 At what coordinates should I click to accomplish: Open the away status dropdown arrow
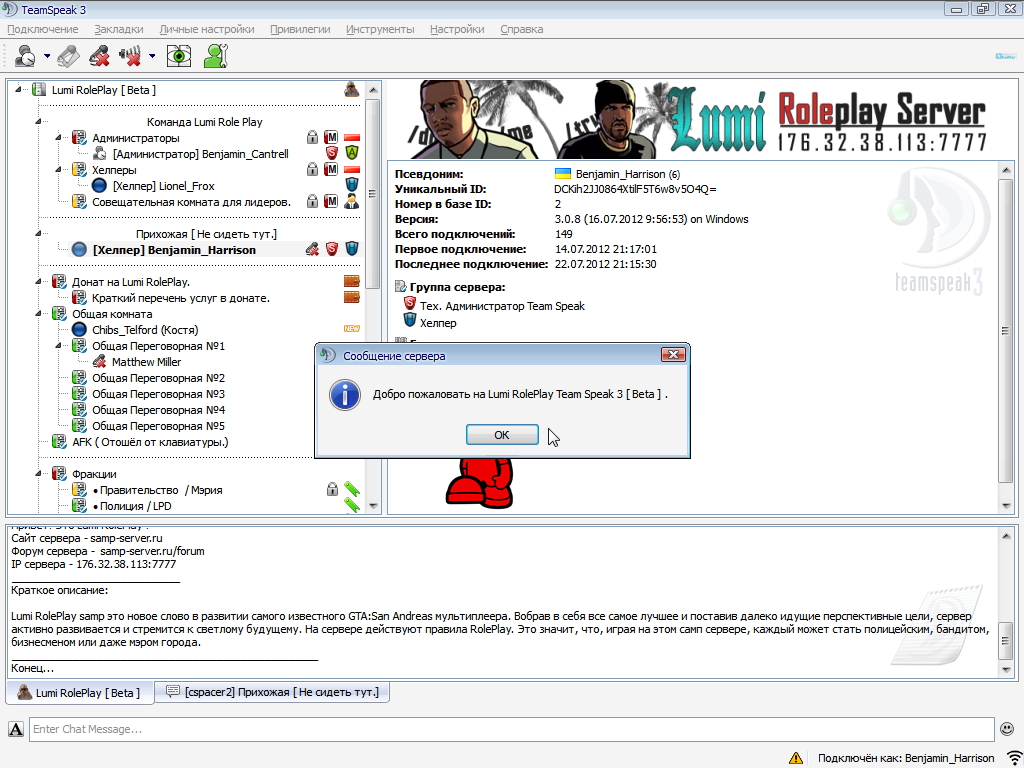(x=47, y=56)
